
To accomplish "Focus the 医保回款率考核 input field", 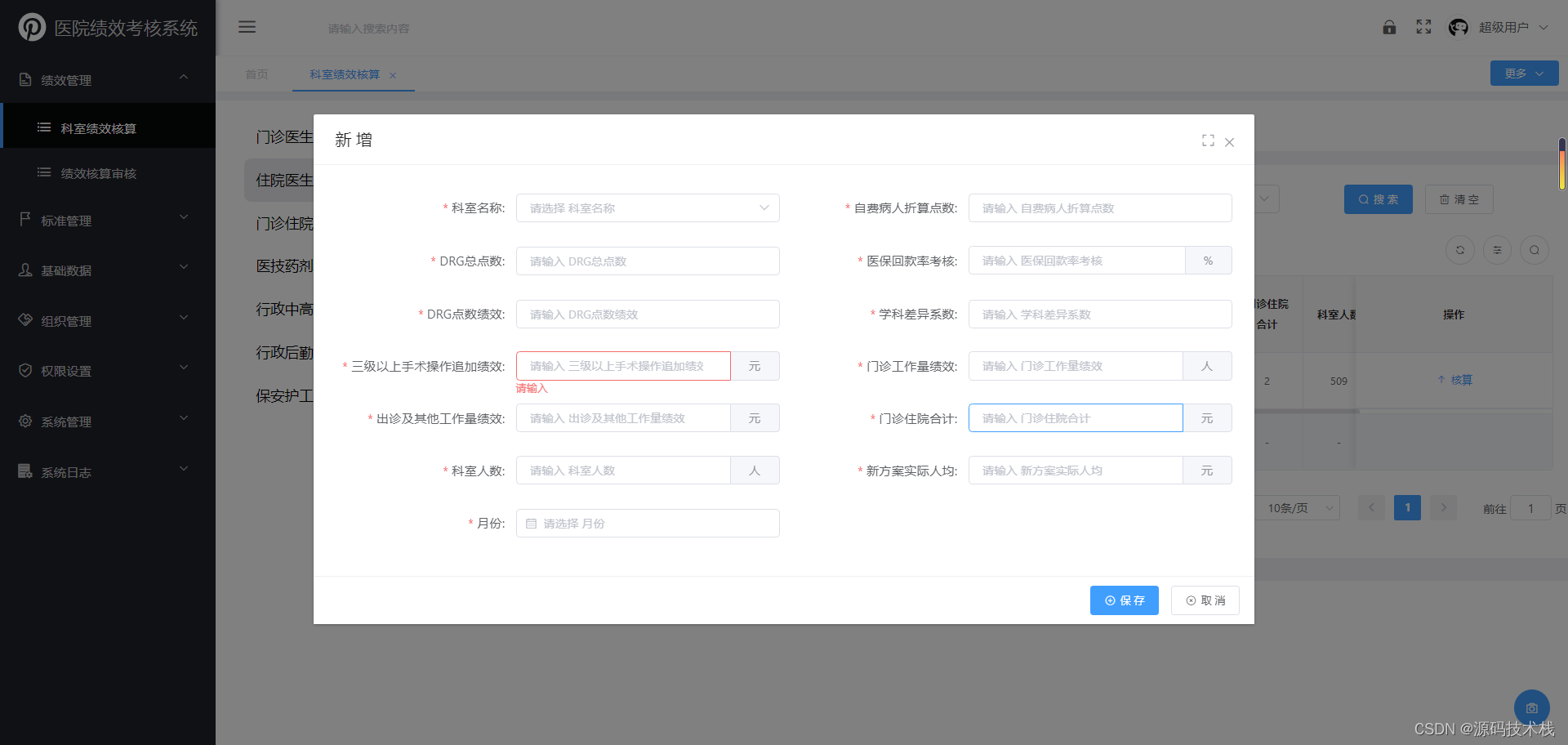I will [x=1076, y=261].
